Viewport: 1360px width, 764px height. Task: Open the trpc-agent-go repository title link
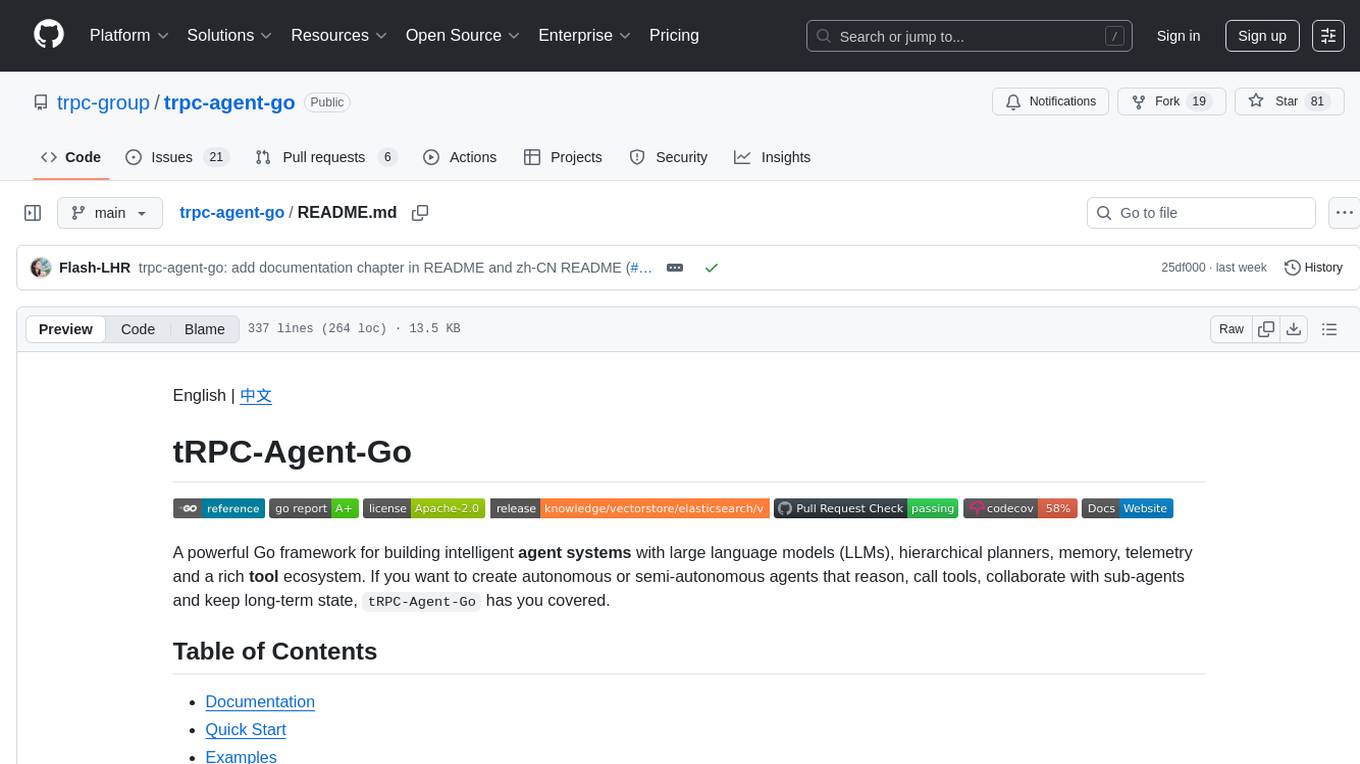coord(229,102)
